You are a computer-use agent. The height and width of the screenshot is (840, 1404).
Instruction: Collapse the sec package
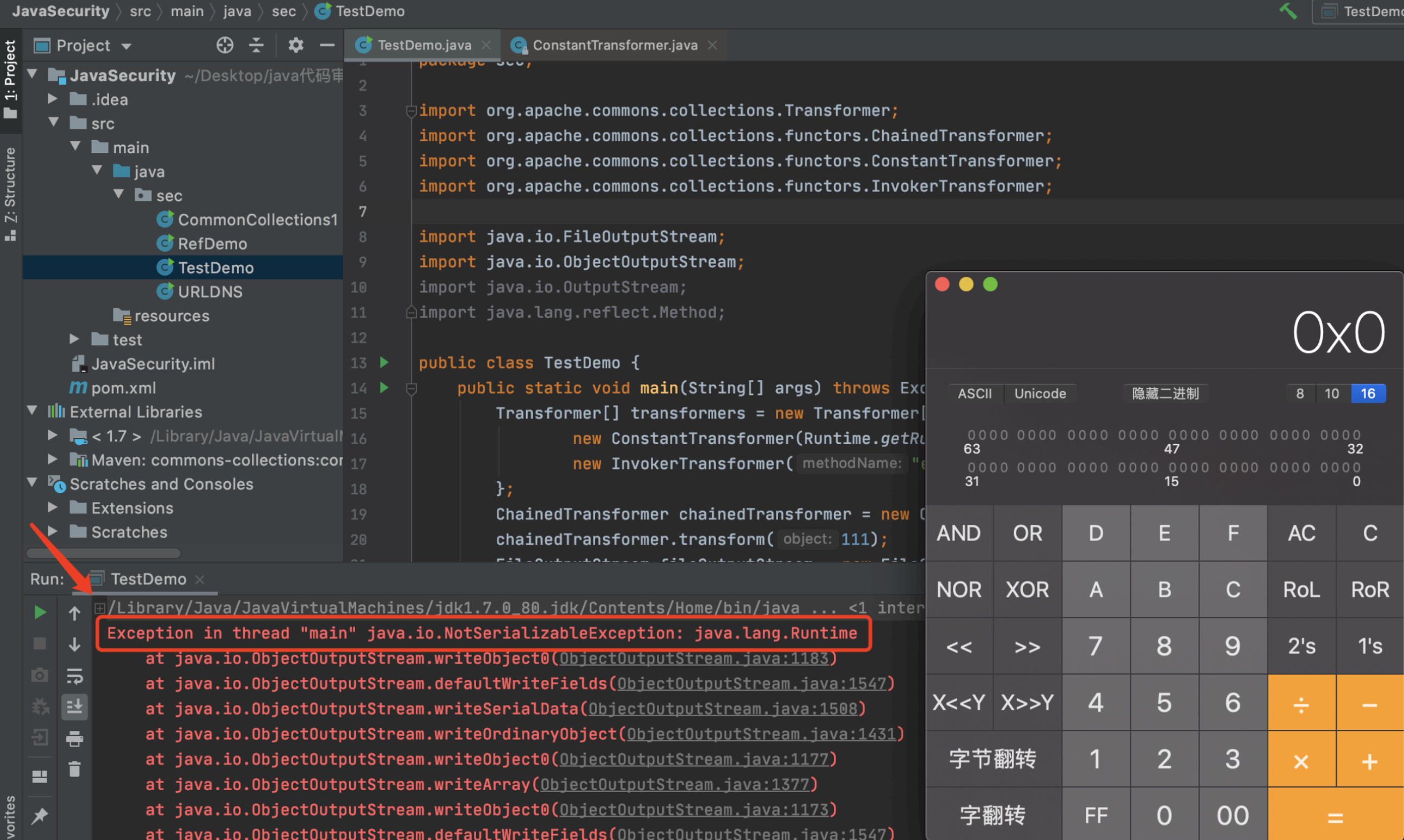pos(119,195)
